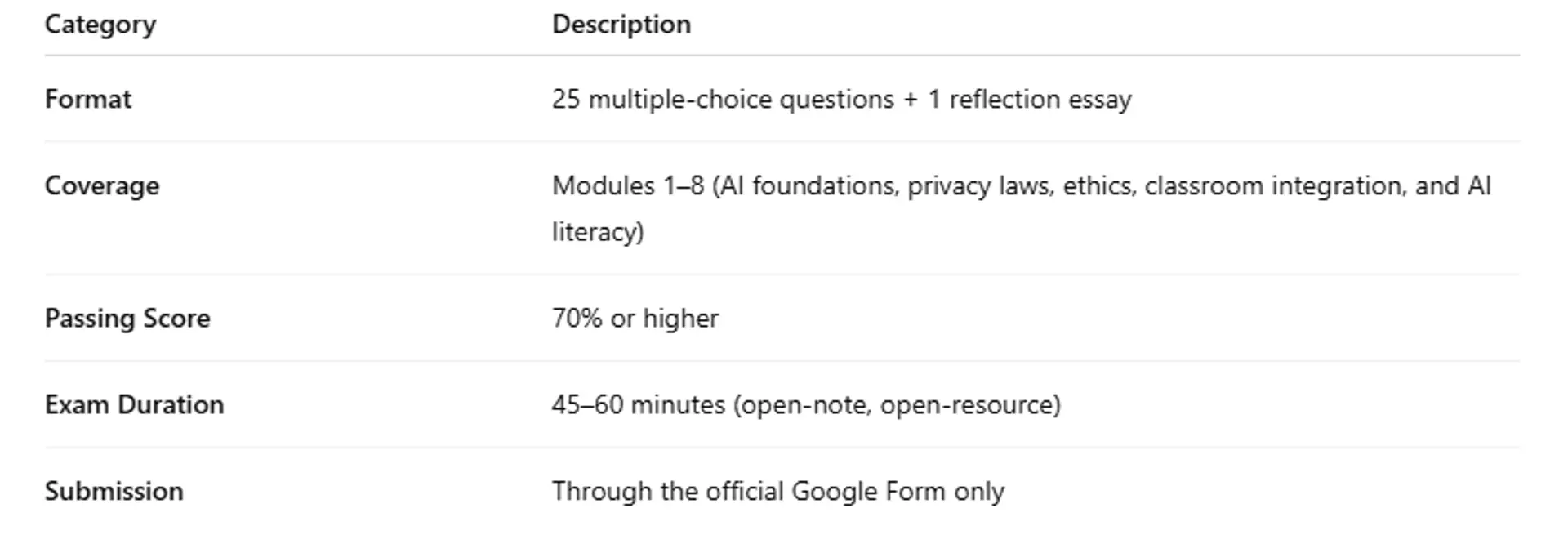Select the Coverage row label

click(x=102, y=185)
